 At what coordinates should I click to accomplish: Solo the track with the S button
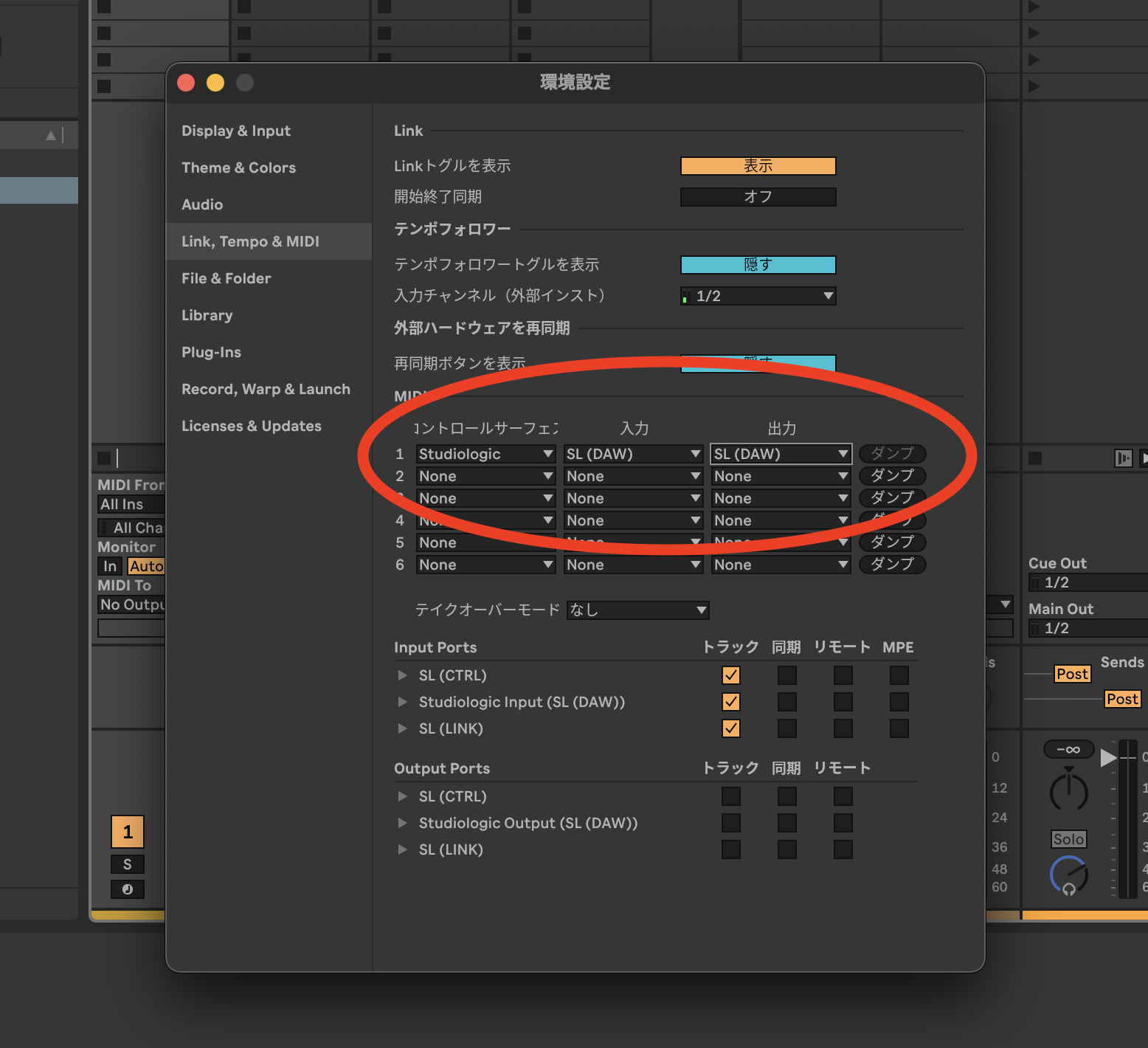point(128,864)
